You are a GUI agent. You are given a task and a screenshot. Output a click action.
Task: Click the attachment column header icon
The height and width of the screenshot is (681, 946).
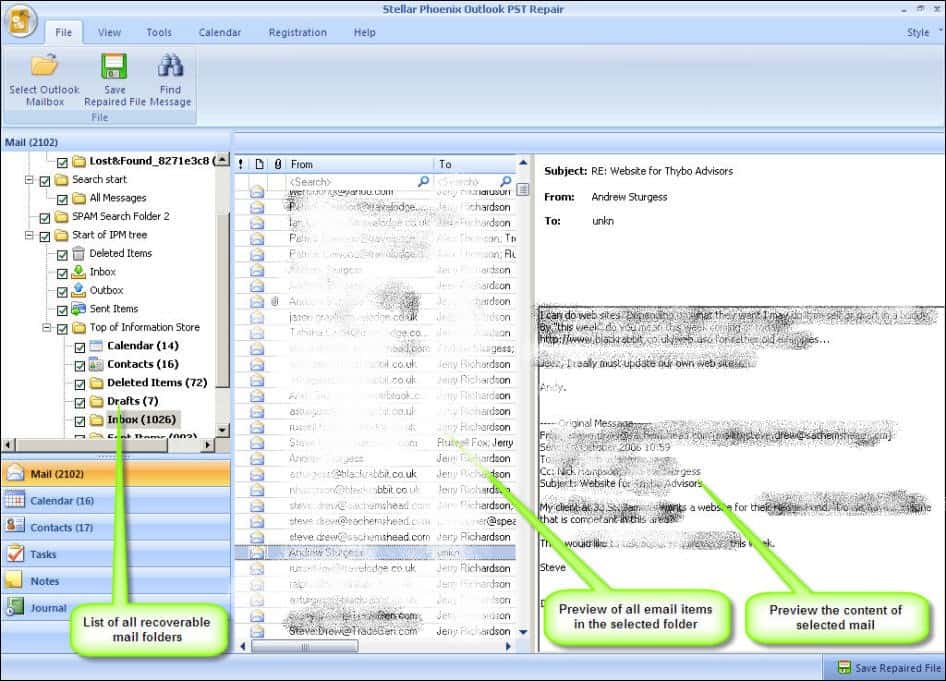tap(278, 164)
